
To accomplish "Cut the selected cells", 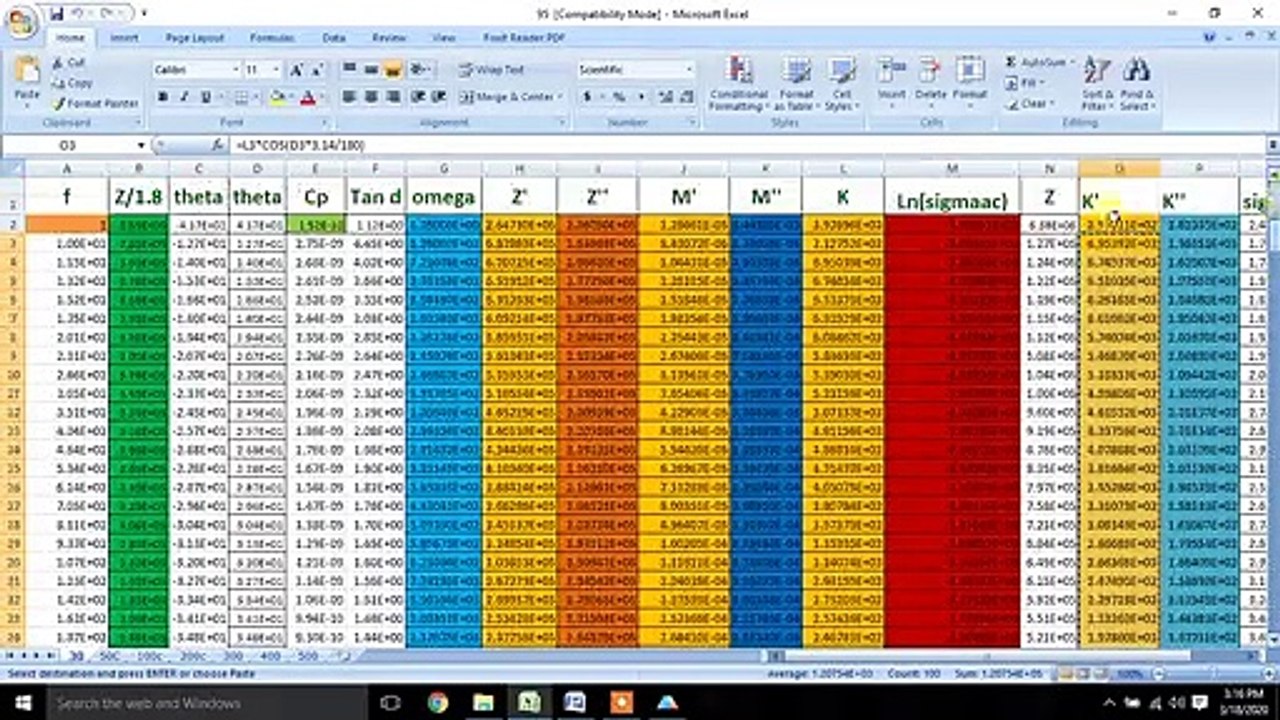I will [x=69, y=62].
